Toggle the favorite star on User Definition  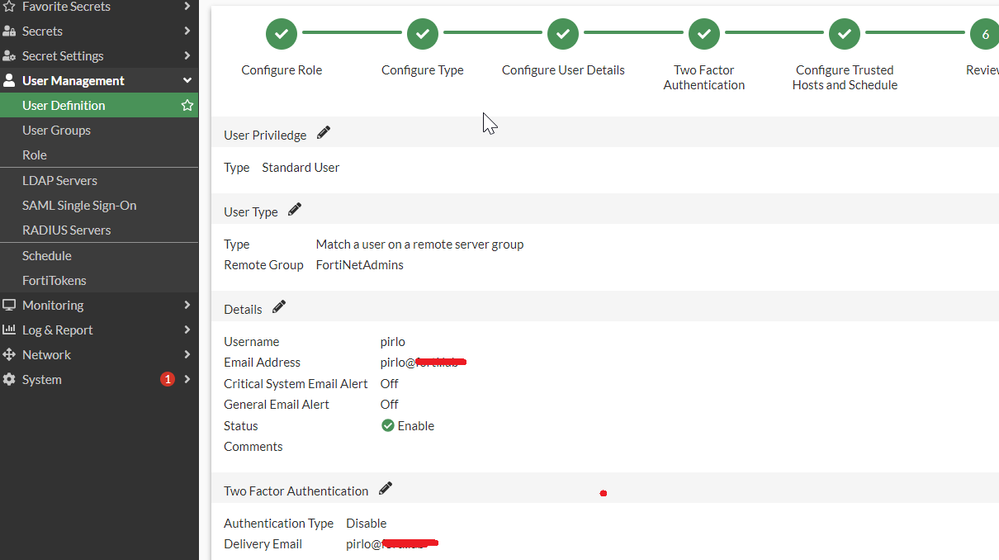187,105
